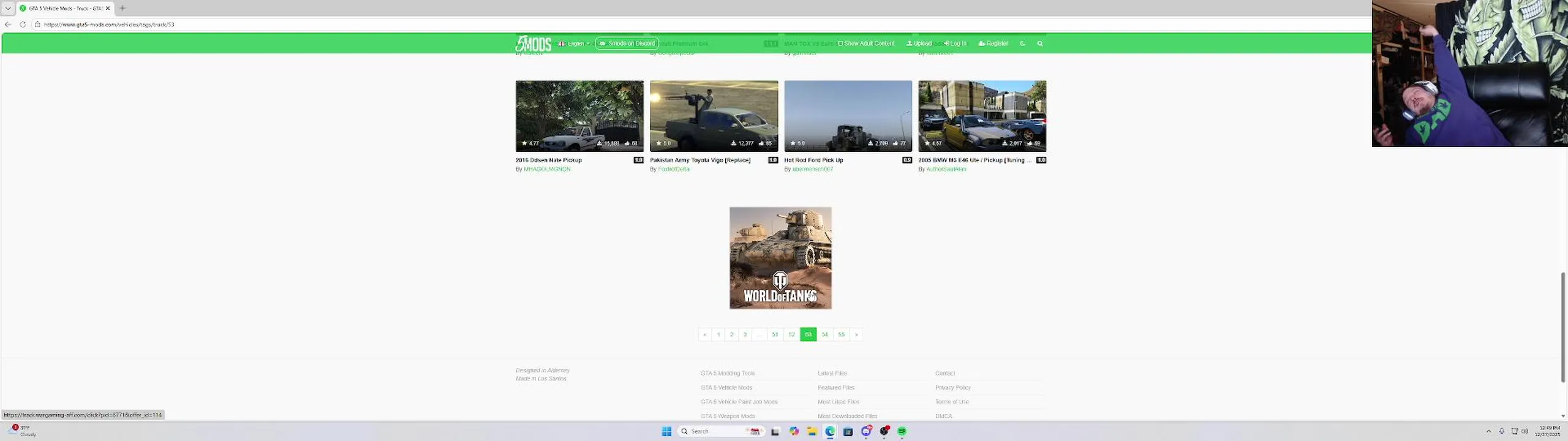Open the Upload link in navbar
1568x441 pixels.
point(919,43)
